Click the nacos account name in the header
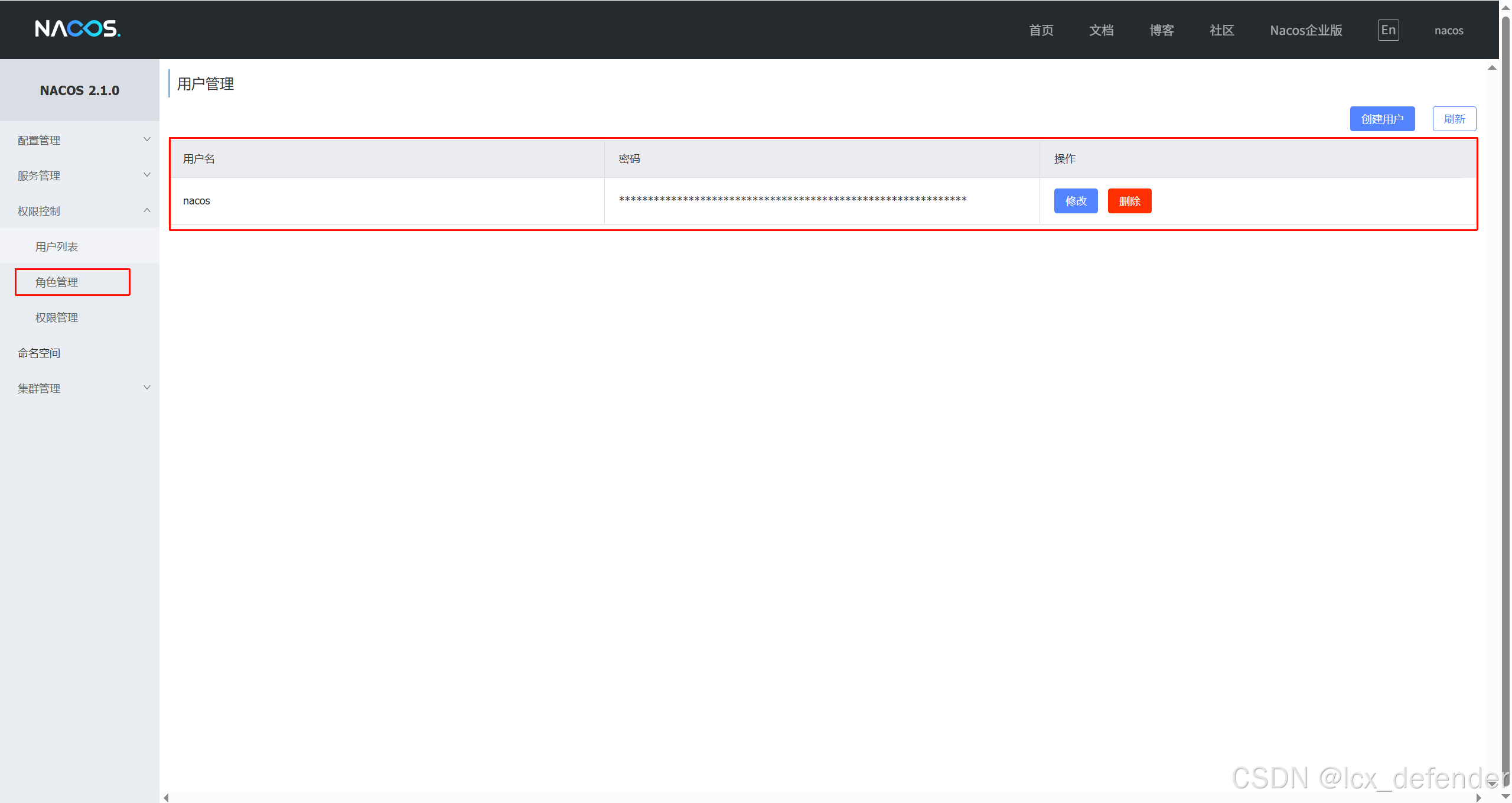Viewport: 1512px width, 803px height. pyautogui.click(x=1448, y=30)
